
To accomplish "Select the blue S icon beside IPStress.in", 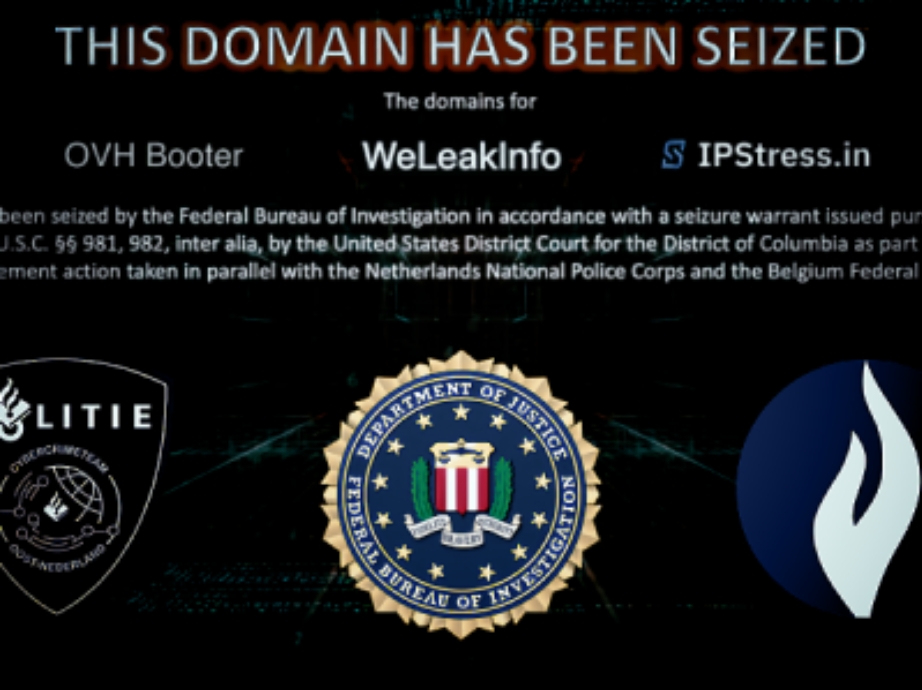I will click(x=673, y=155).
